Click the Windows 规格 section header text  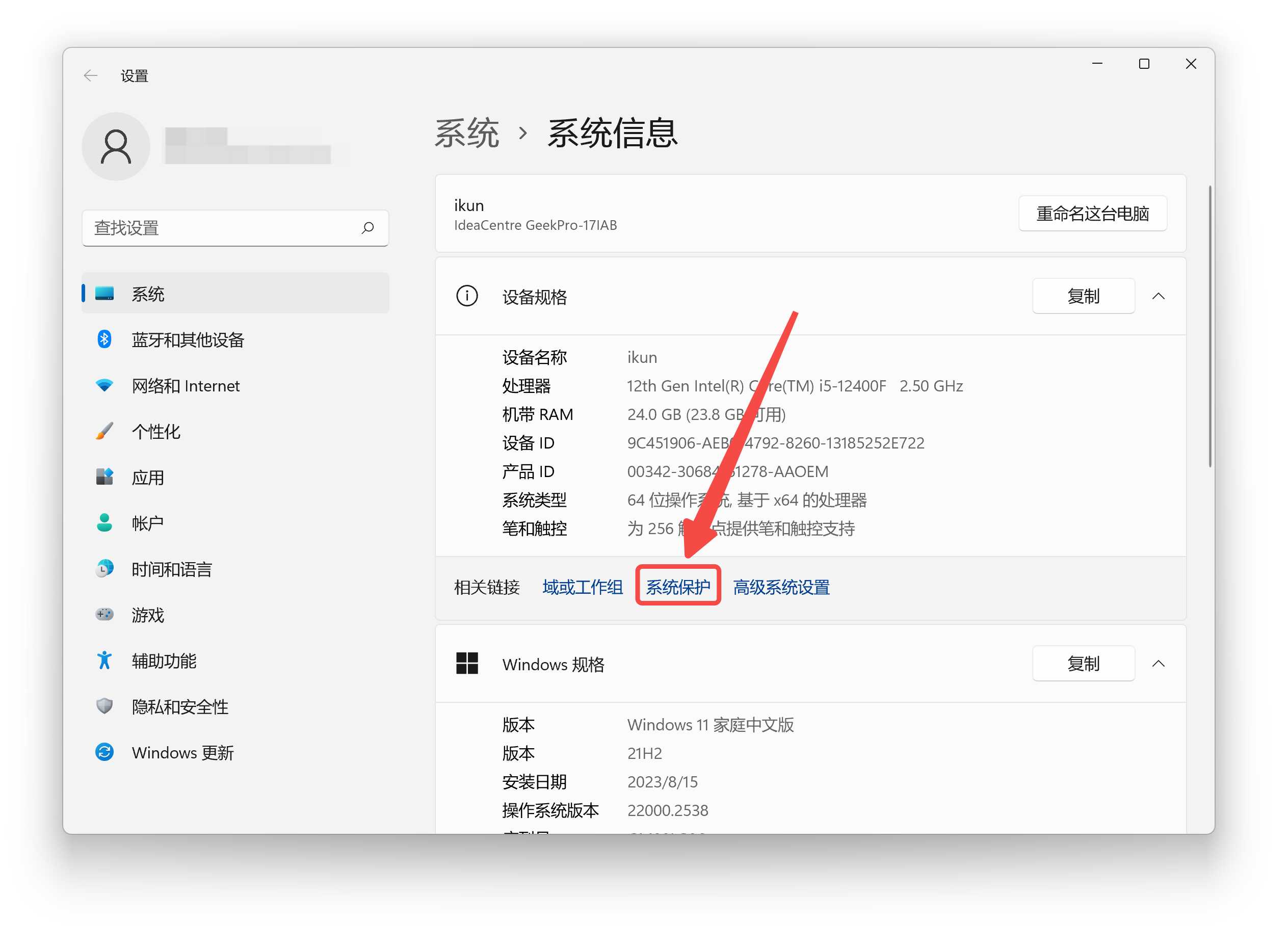point(553,665)
